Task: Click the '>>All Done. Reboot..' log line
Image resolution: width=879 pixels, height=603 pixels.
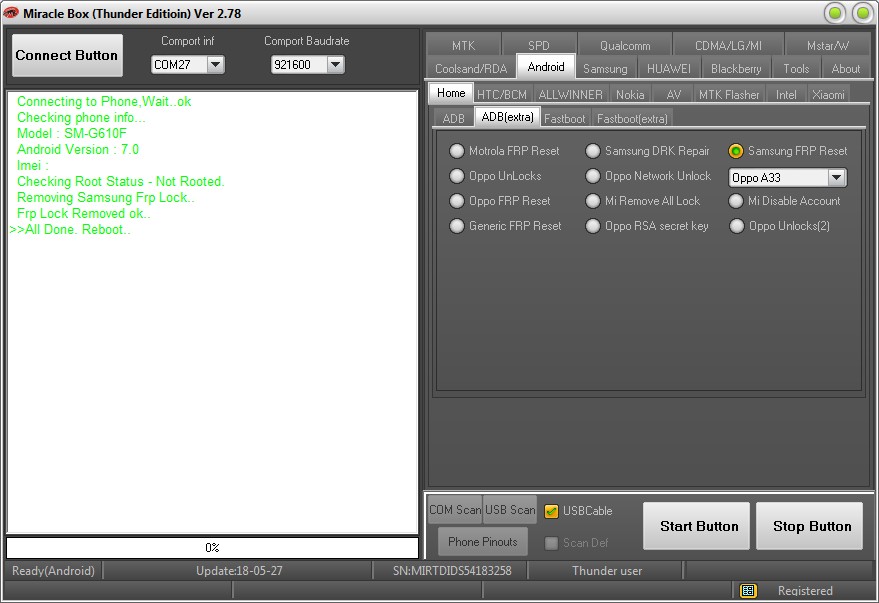Action: [x=70, y=230]
